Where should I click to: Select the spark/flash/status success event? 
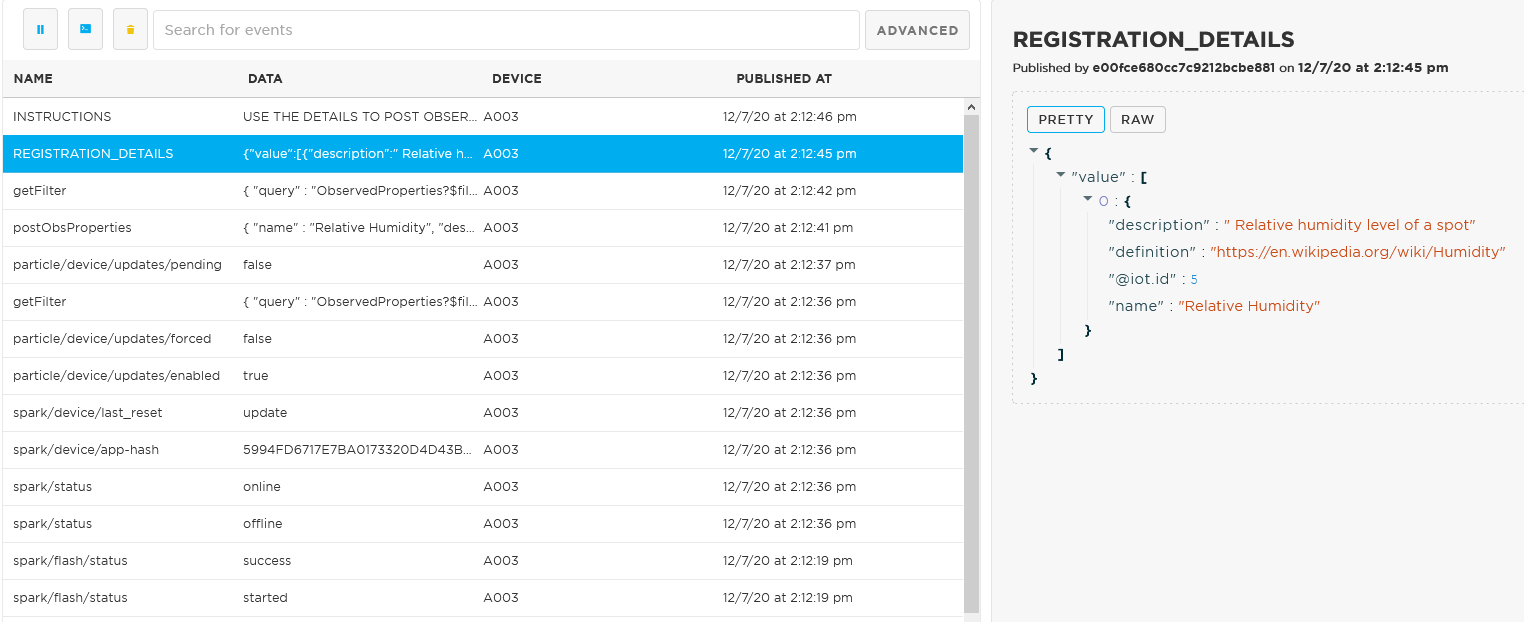click(483, 560)
